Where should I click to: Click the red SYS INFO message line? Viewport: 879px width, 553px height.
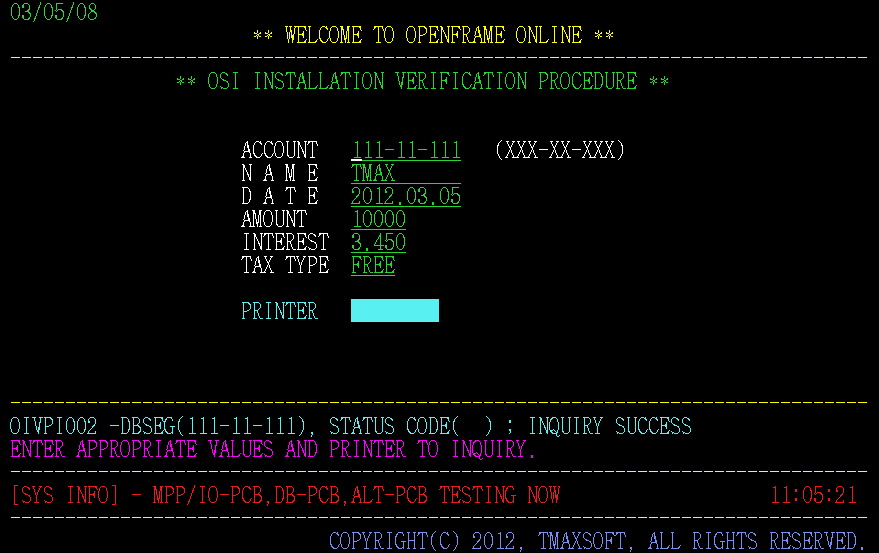[x=285, y=496]
